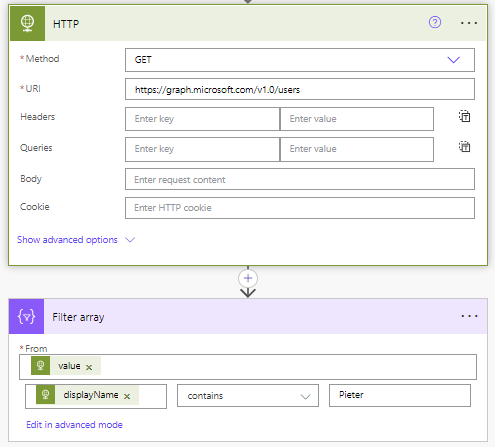Click the Filter array card title
Screen dimensions: 495x447
(x=78, y=317)
